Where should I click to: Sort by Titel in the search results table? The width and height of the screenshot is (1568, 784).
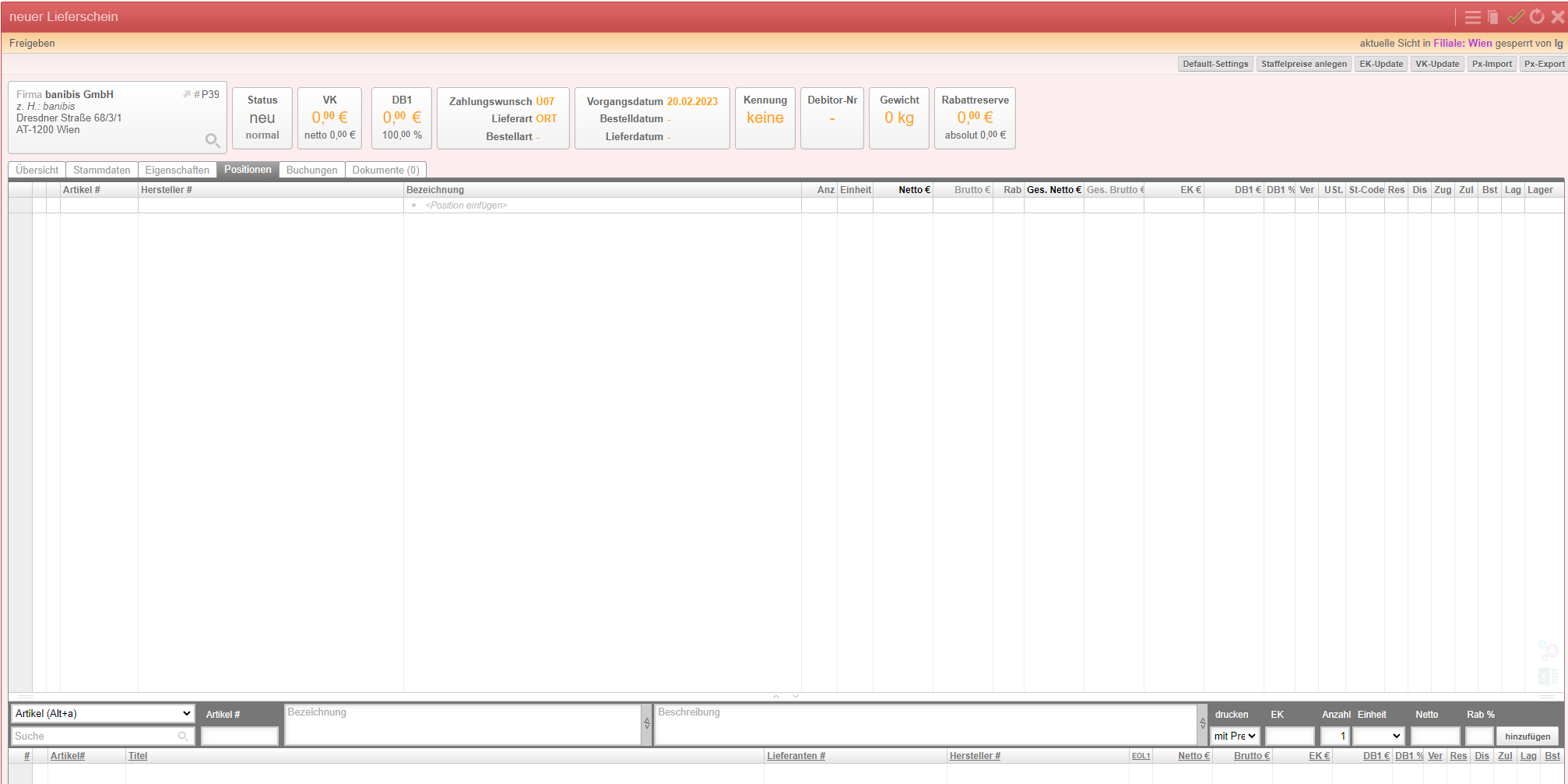(138, 756)
